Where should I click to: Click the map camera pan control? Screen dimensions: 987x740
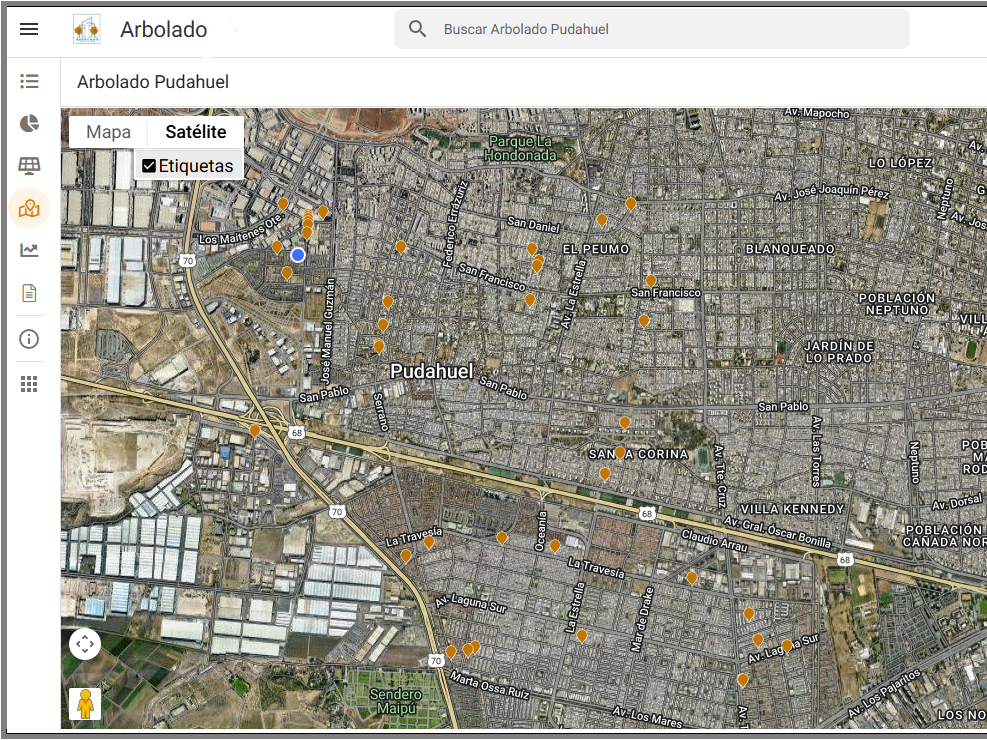click(x=85, y=644)
